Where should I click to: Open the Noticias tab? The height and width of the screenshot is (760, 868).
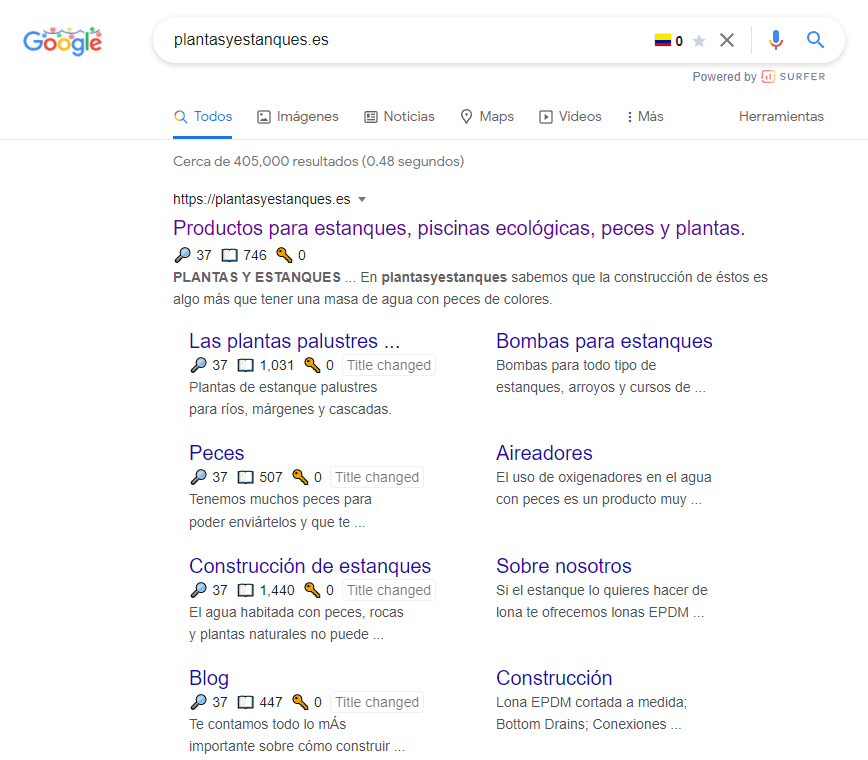pyautogui.click(x=399, y=117)
